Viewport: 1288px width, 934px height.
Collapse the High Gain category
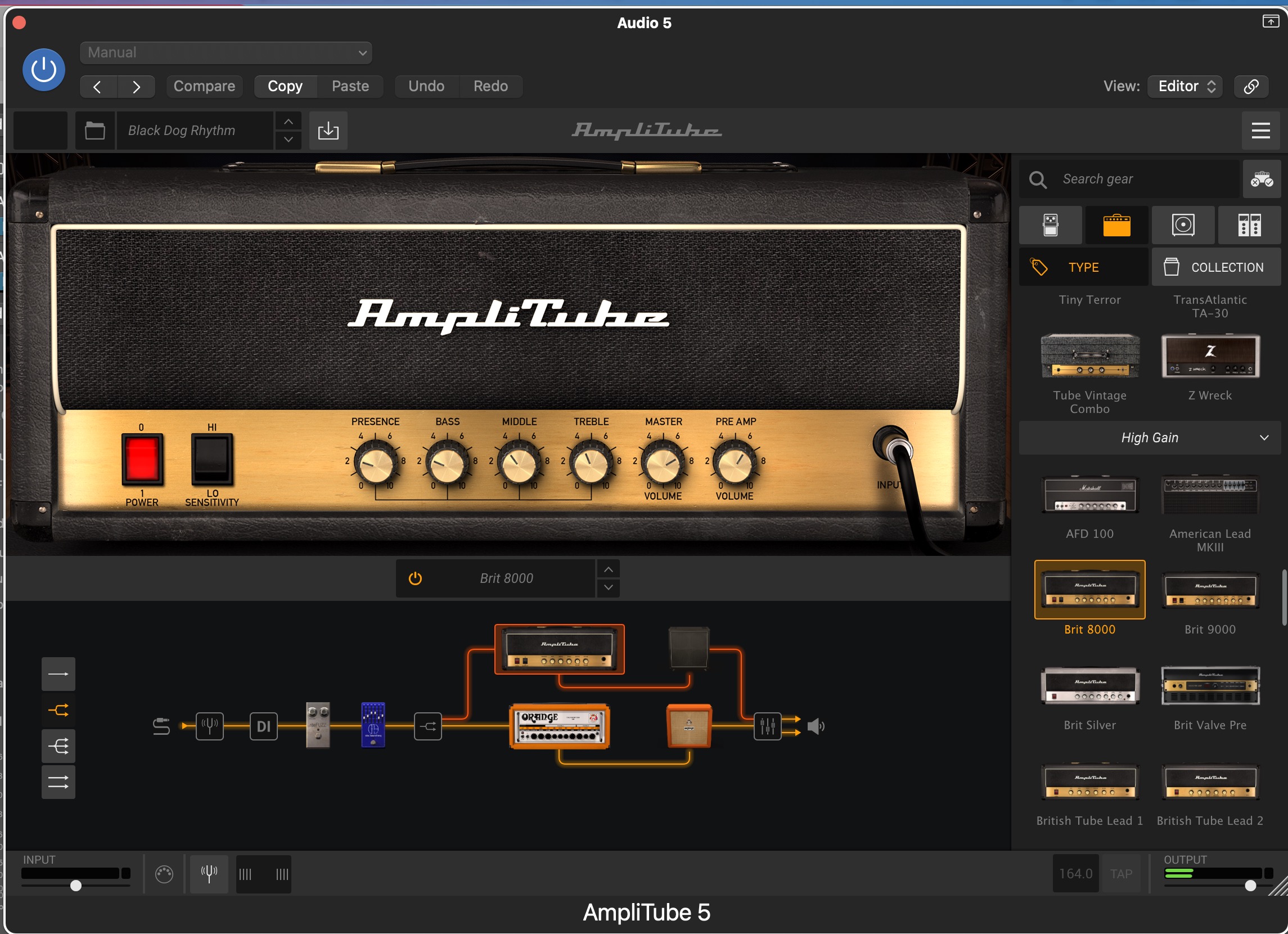pyautogui.click(x=1150, y=437)
